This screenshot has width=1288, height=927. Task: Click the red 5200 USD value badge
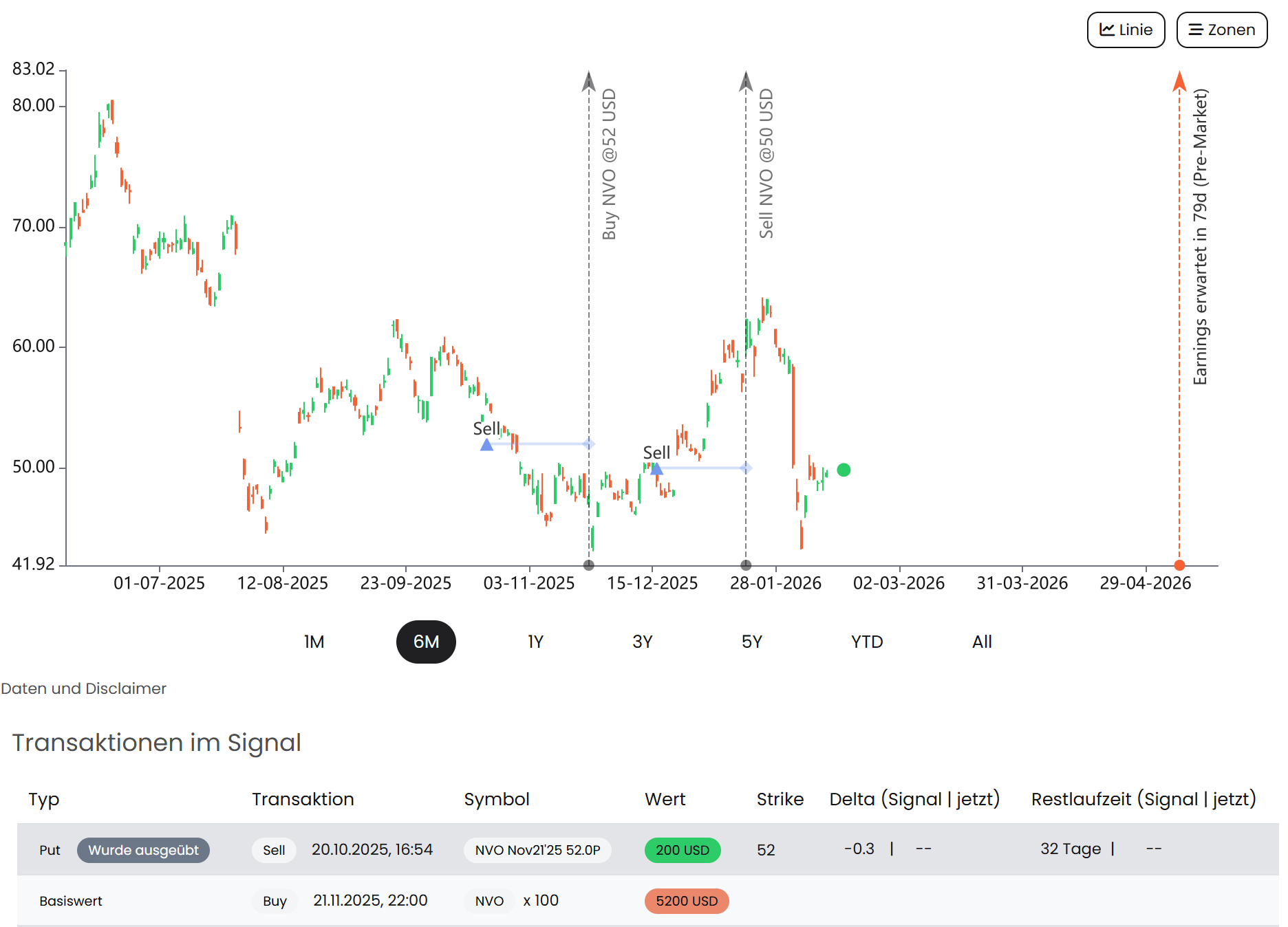coord(686,901)
